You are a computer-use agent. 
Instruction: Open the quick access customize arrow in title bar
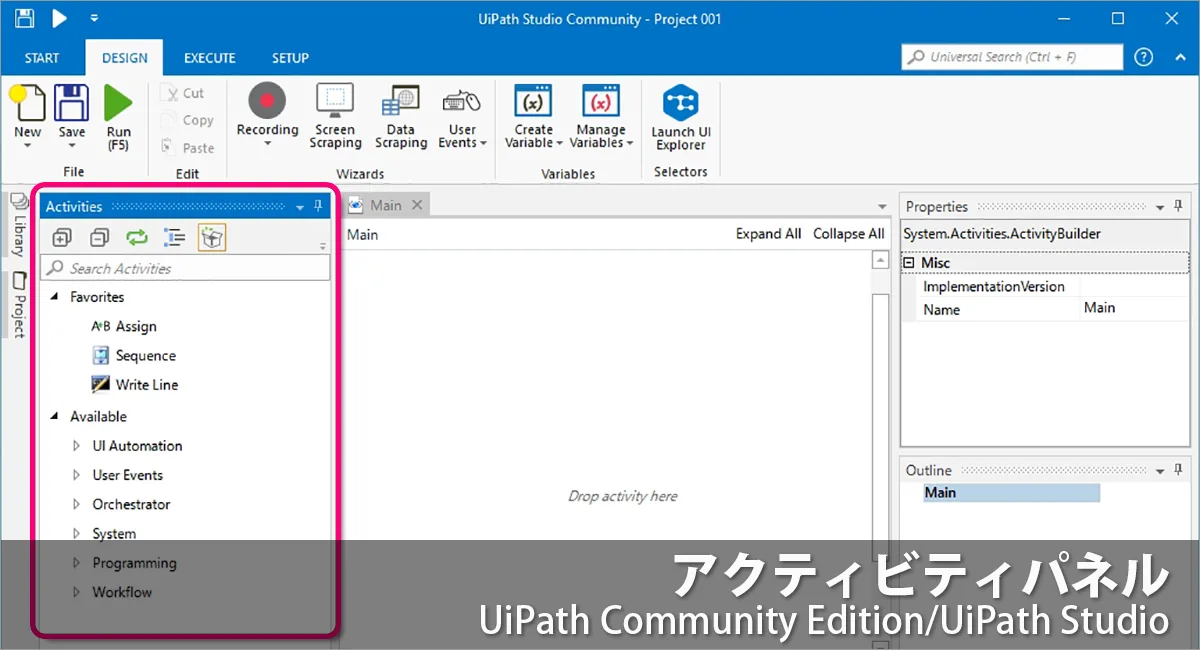(x=94, y=18)
